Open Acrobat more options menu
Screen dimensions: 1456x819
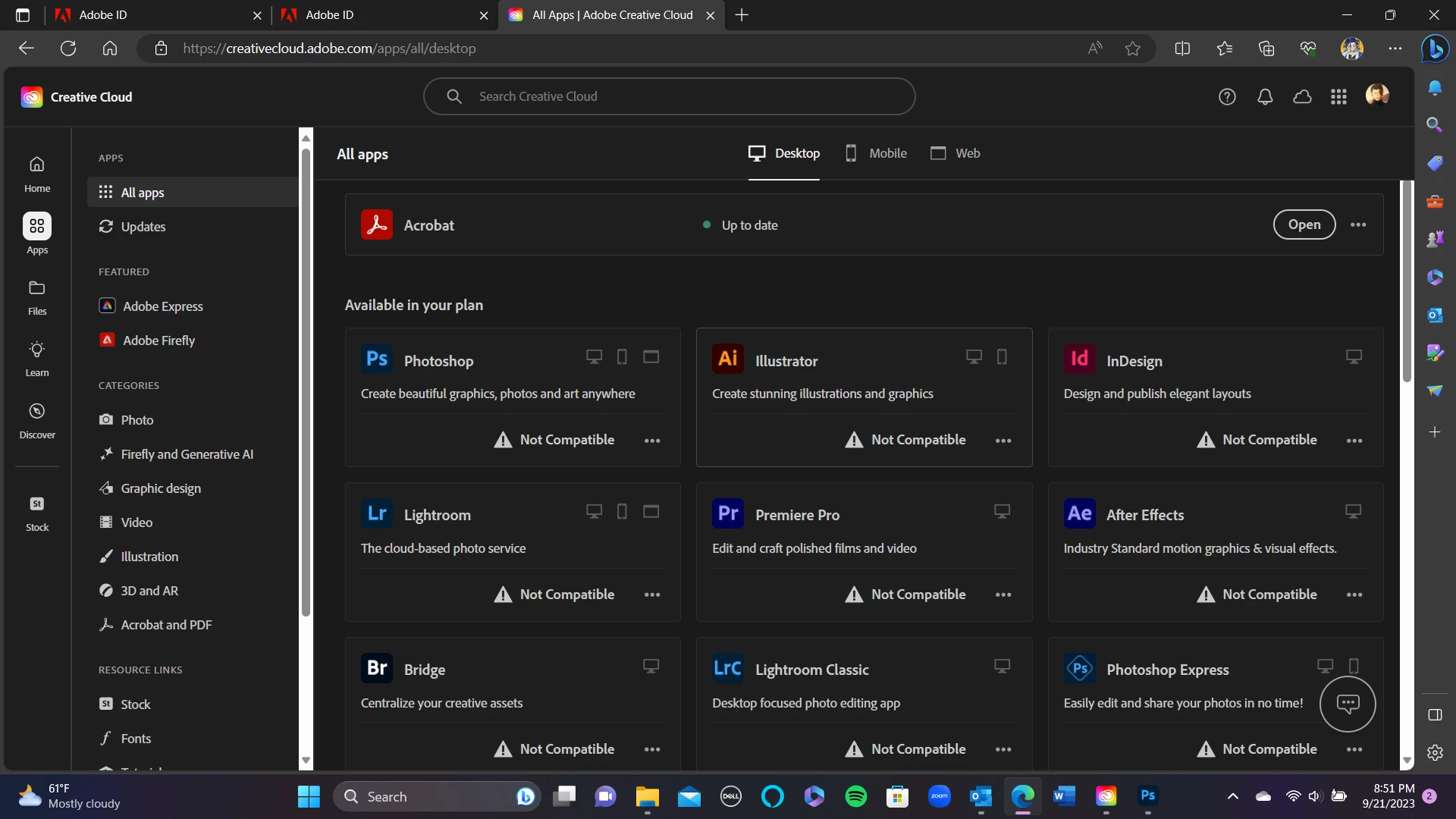(1358, 225)
